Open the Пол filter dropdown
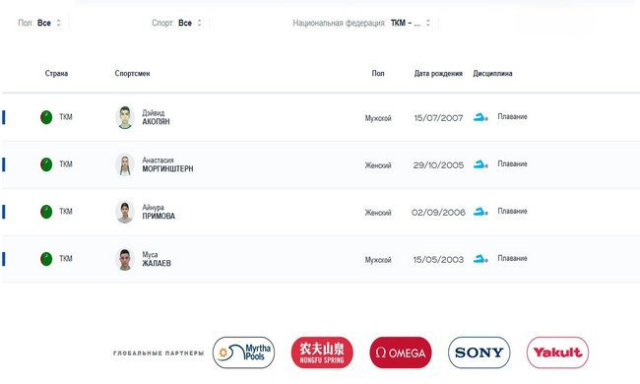Screen dimensions: 640x384 click(40, 23)
